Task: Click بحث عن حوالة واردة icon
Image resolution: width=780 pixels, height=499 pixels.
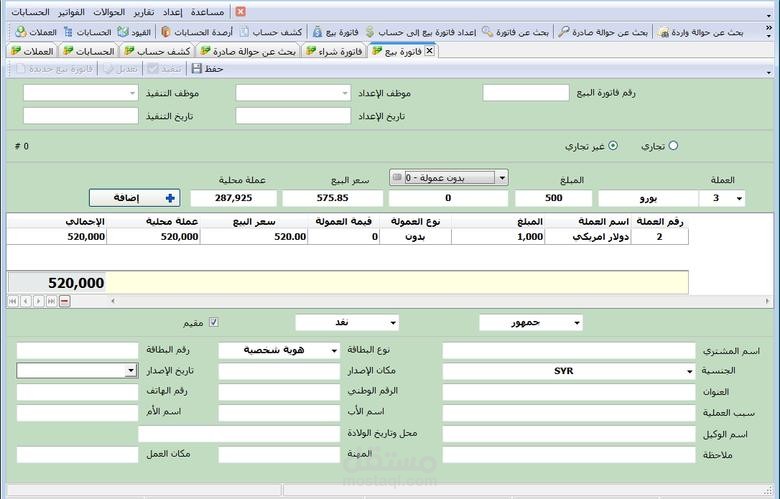Action: click(x=663, y=32)
